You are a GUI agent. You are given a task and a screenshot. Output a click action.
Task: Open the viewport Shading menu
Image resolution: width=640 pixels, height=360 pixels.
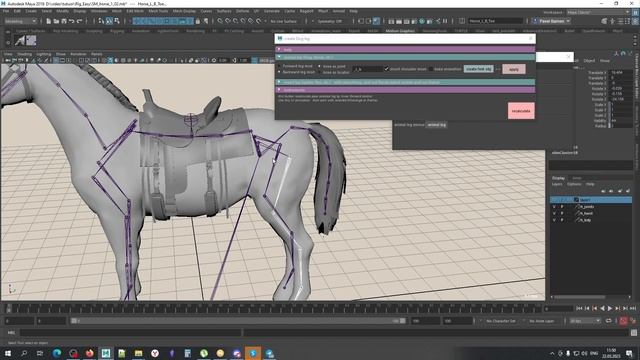pos(24,54)
